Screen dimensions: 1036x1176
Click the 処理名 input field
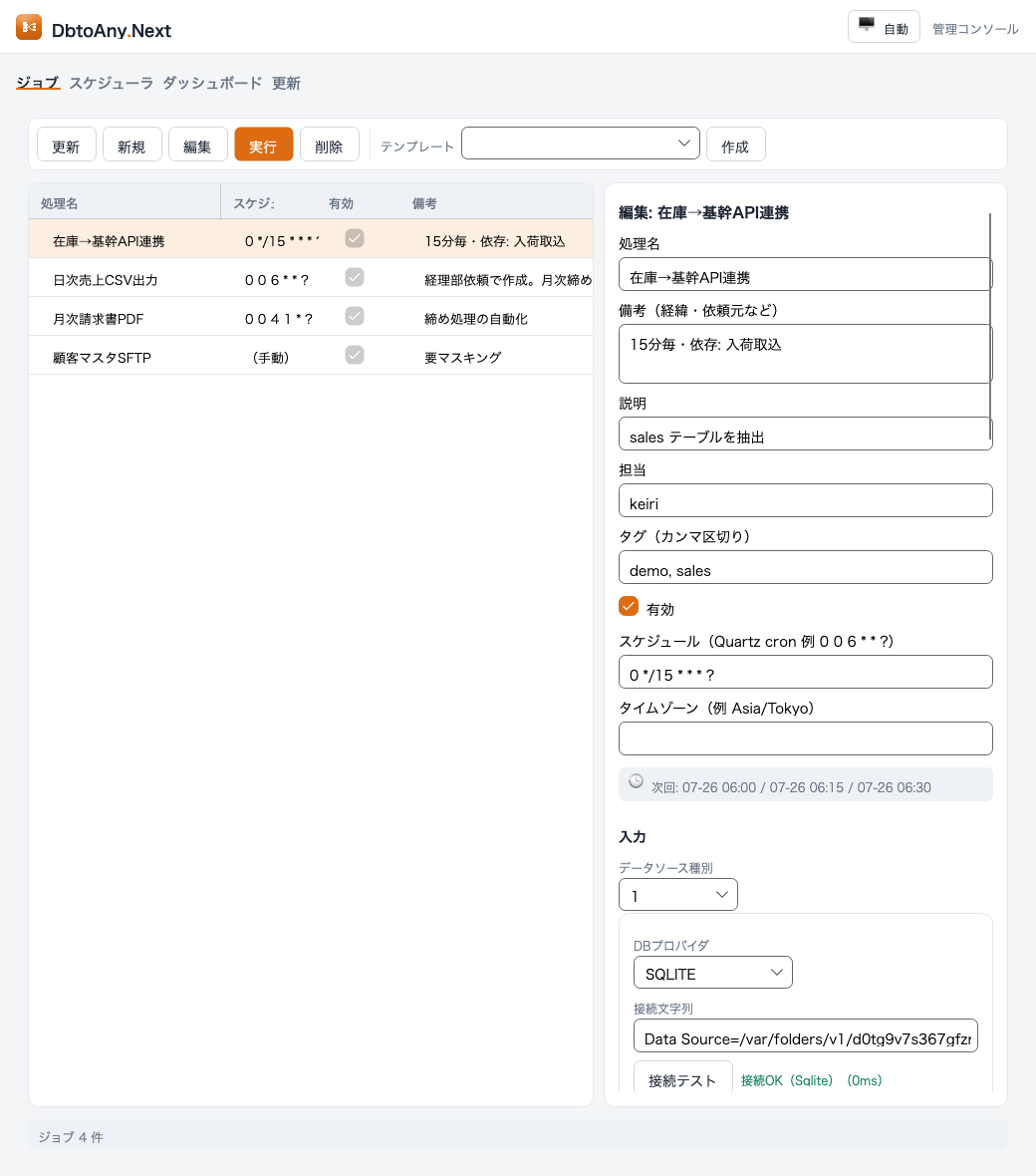[x=805, y=274]
